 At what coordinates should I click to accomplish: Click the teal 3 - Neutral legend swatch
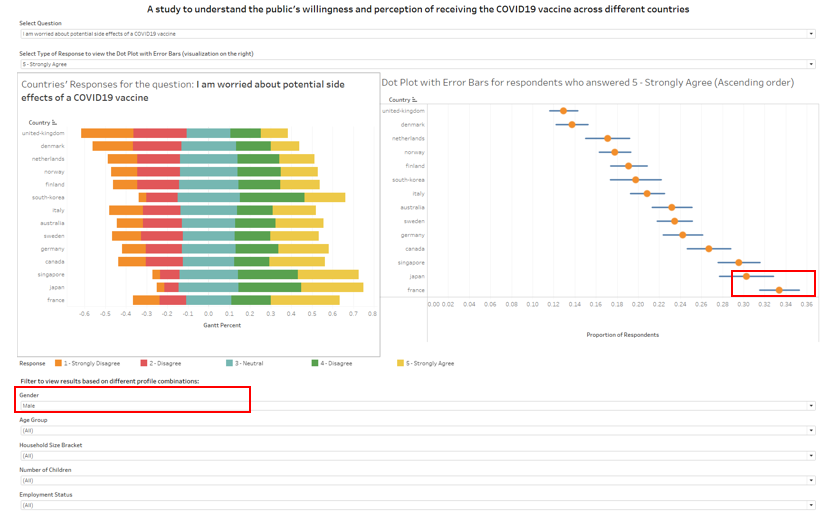(229, 363)
